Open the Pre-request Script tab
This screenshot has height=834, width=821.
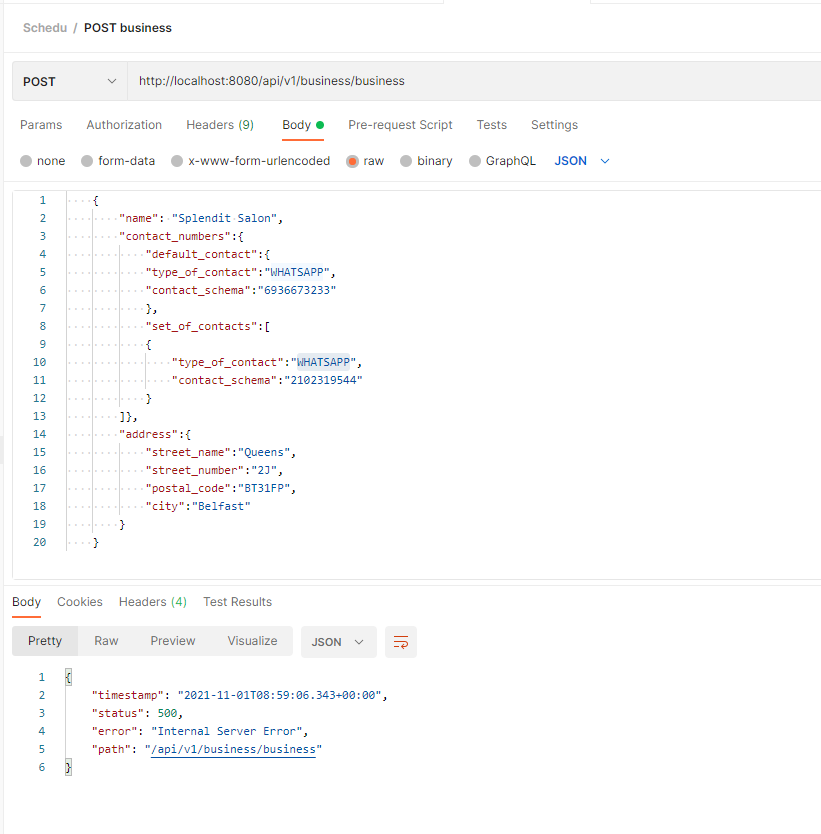click(x=400, y=125)
